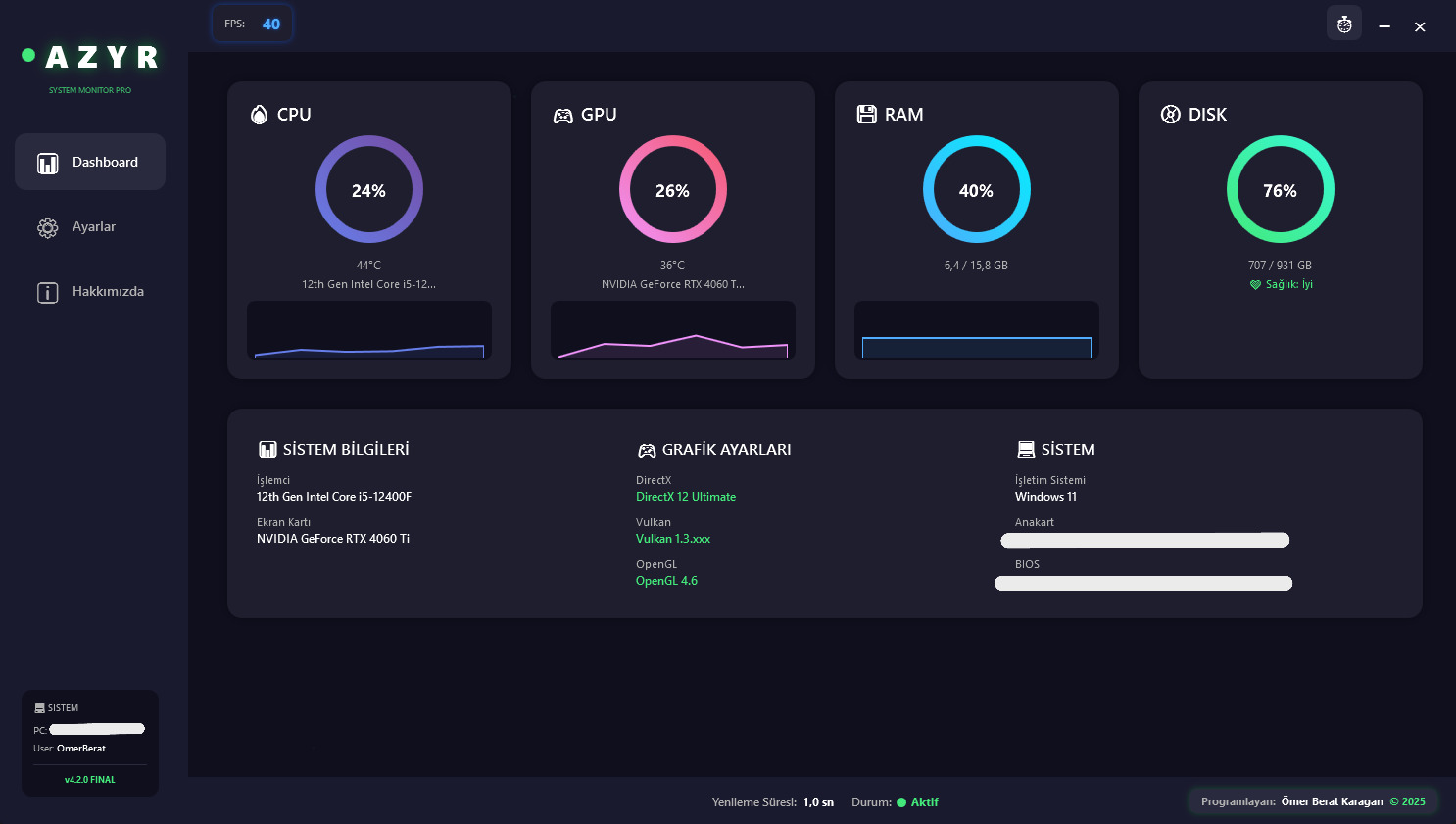Click the RAM floppy disk icon
The height and width of the screenshot is (824, 1456).
point(866,115)
